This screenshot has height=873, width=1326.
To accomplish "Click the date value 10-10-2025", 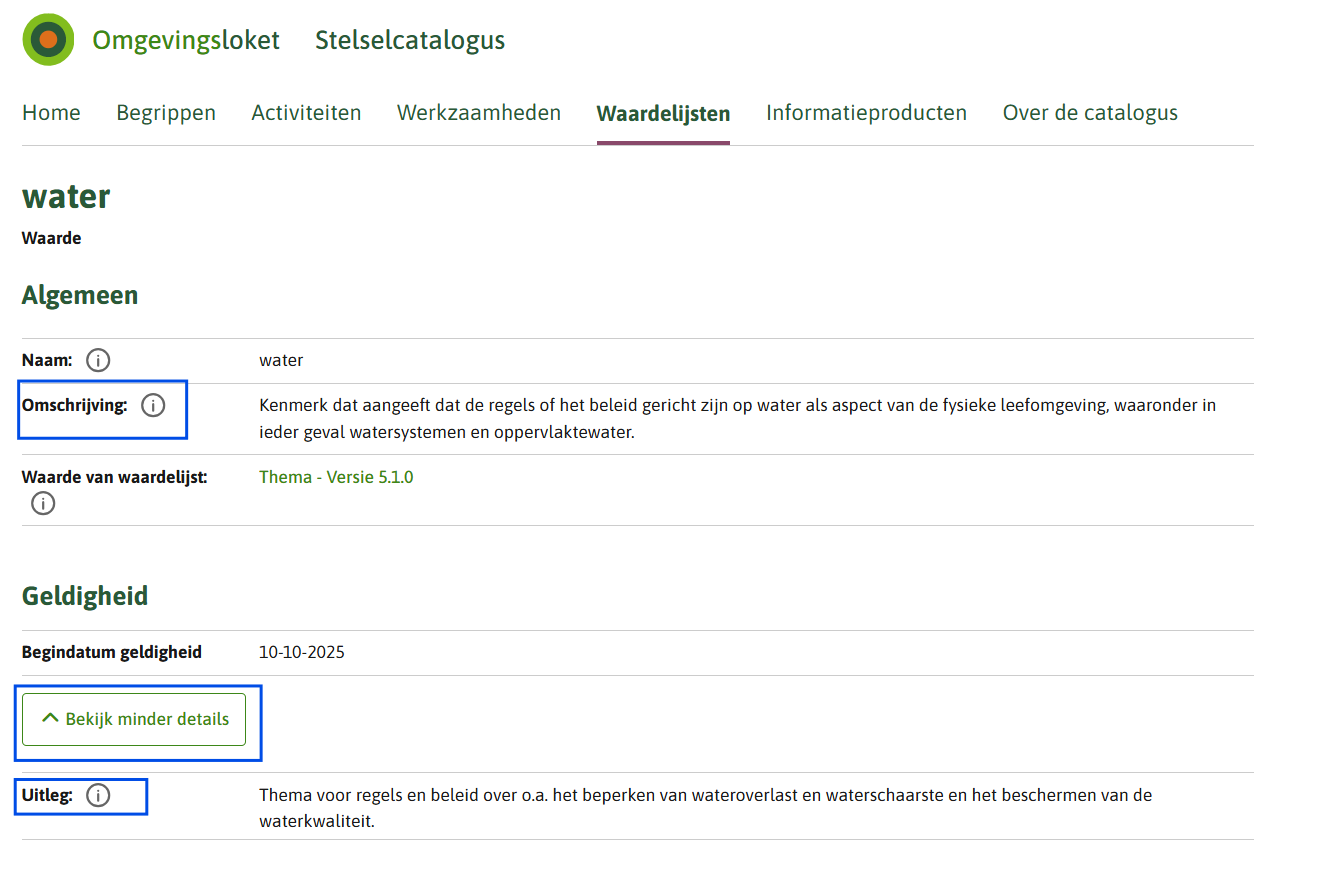I will (x=302, y=653).
